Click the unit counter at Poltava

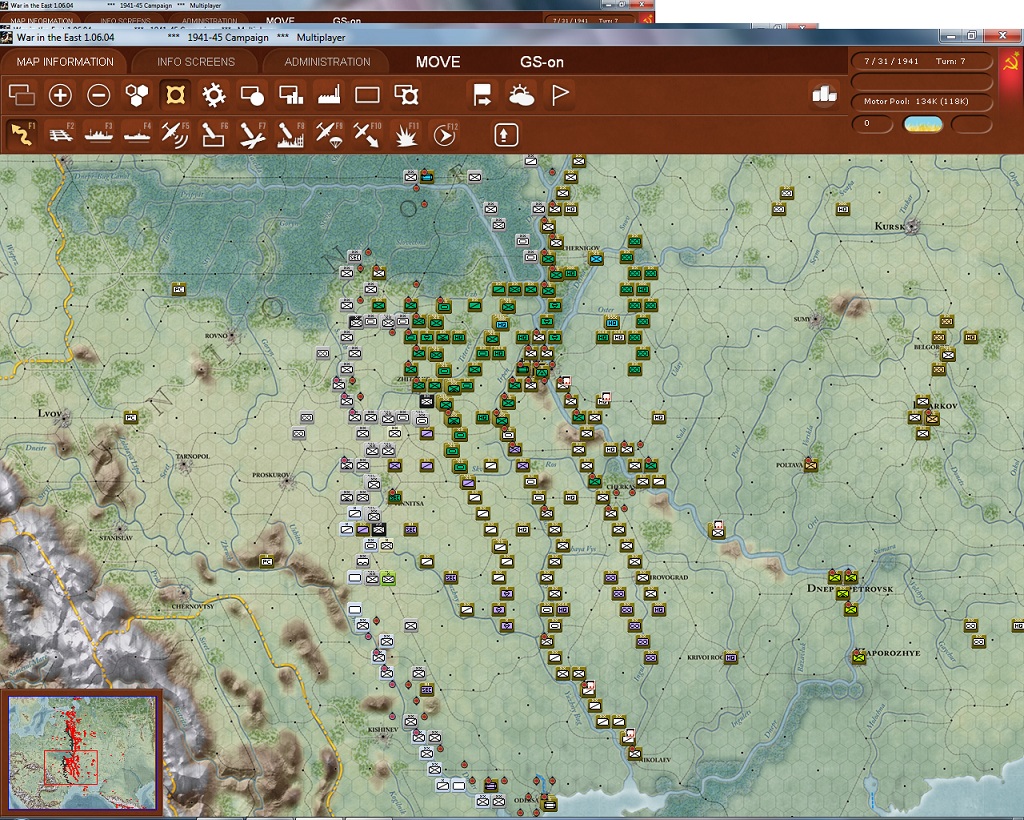point(811,465)
